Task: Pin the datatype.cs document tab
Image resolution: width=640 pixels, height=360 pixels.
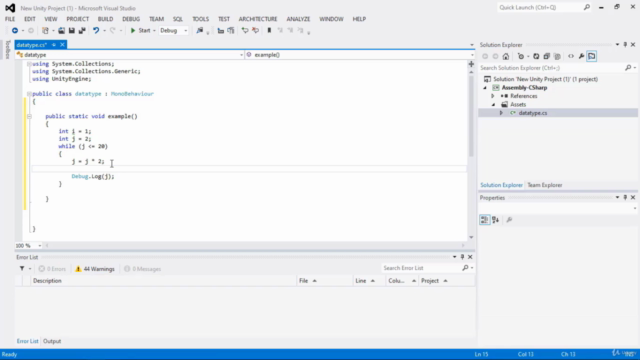Action: click(54, 45)
